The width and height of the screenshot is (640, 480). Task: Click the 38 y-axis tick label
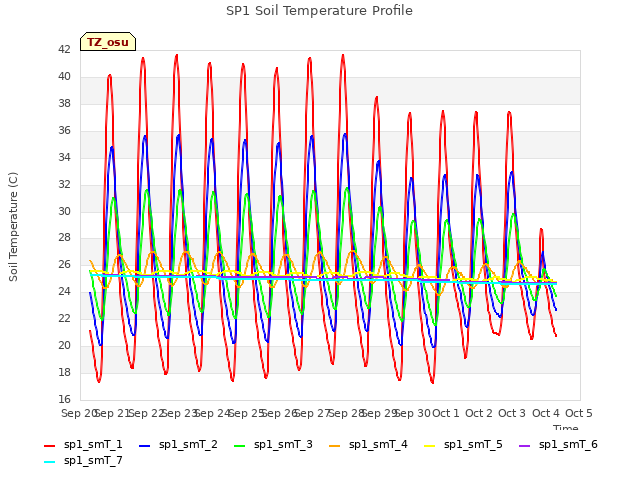(64, 103)
